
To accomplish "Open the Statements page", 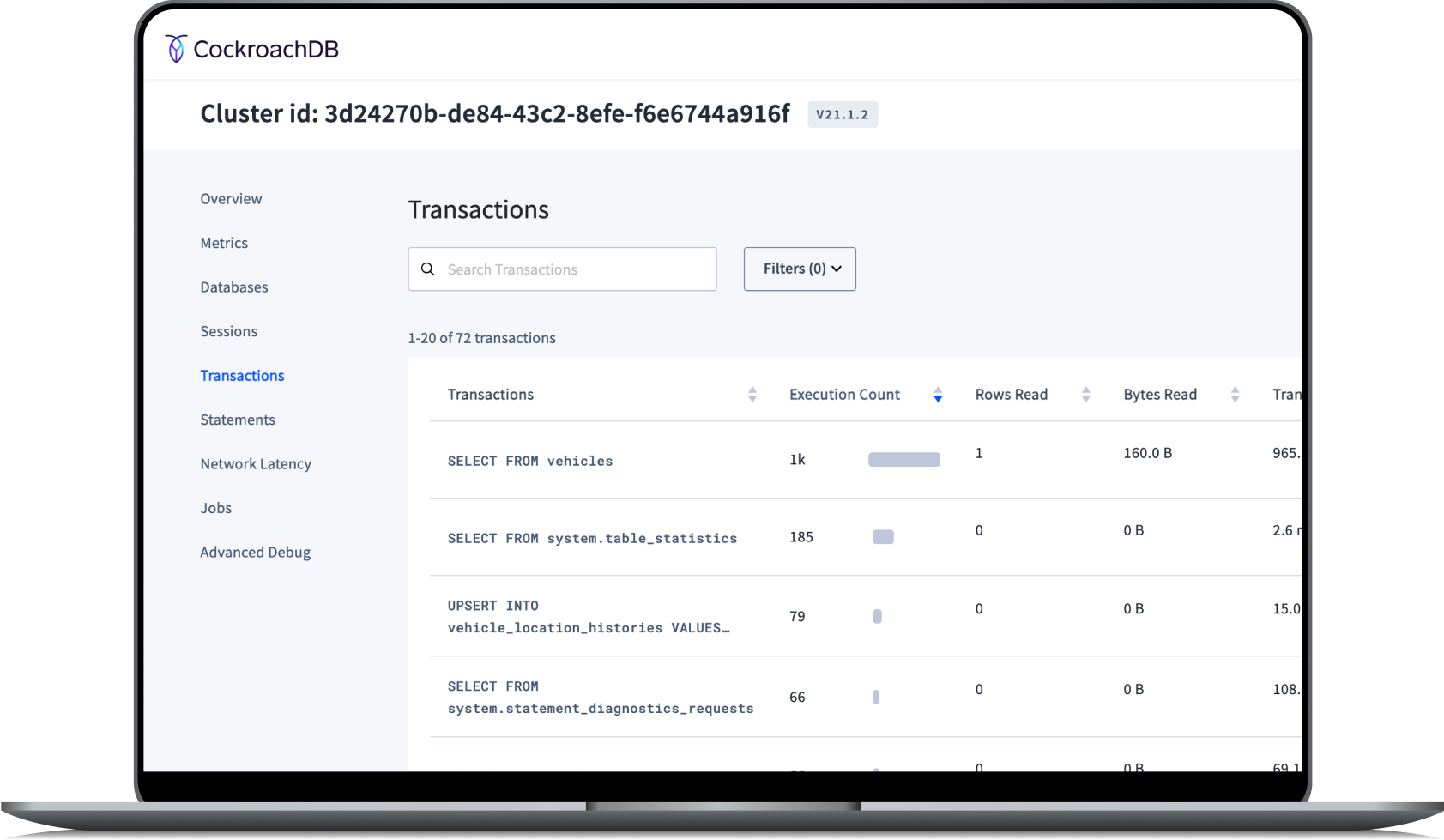I will (x=238, y=420).
